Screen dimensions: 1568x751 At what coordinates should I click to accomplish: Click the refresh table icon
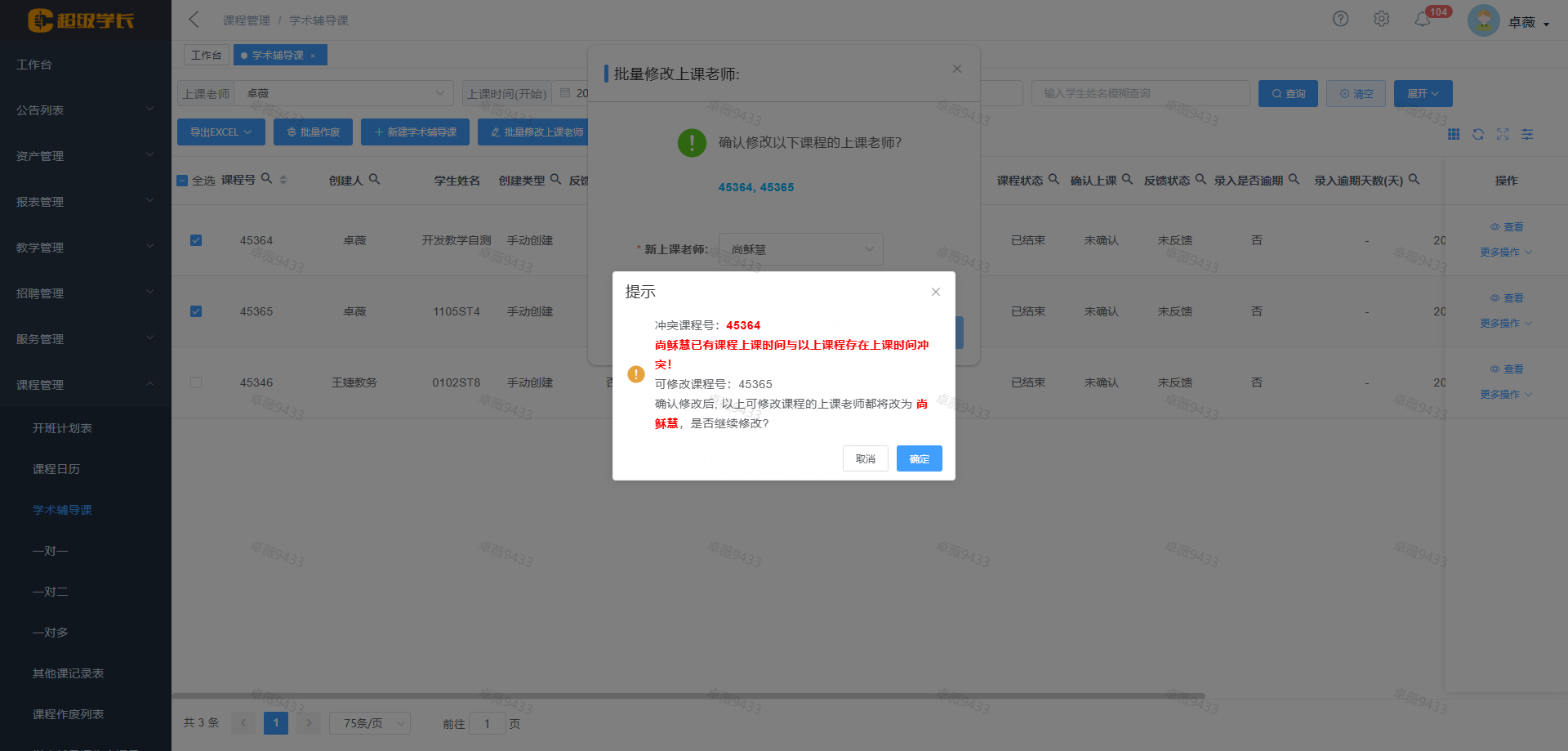pyautogui.click(x=1478, y=134)
